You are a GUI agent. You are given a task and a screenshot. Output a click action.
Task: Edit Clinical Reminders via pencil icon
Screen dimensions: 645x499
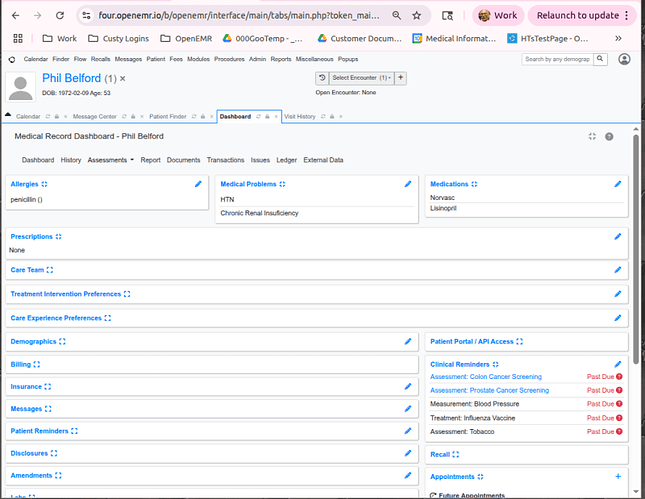[x=618, y=364]
